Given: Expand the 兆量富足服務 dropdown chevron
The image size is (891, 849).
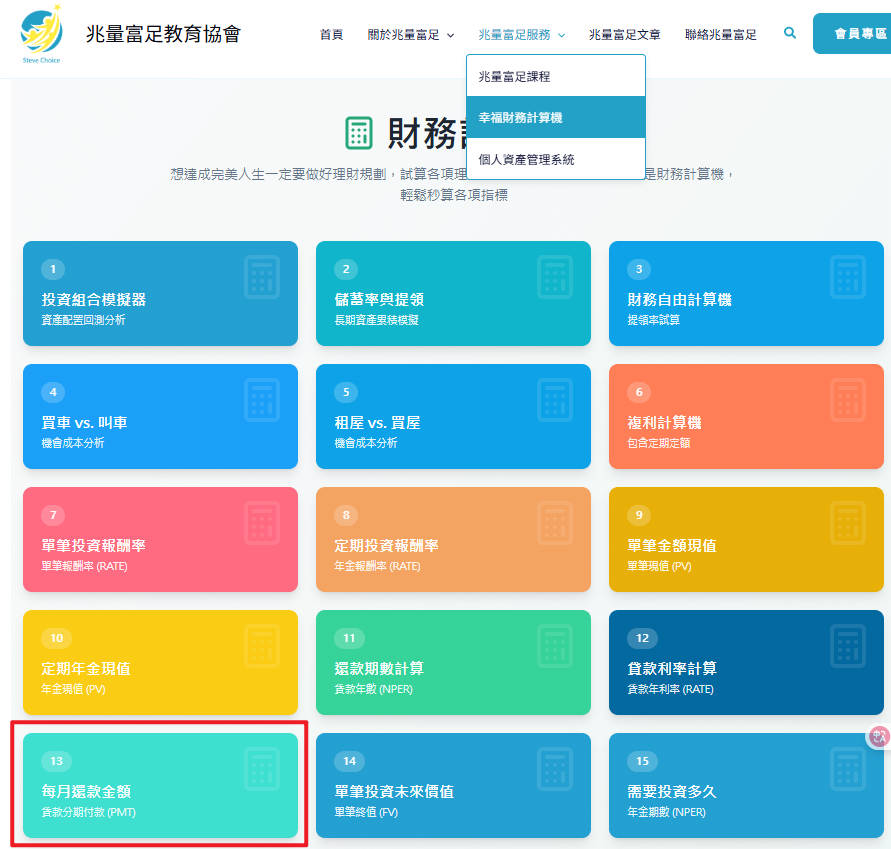Looking at the screenshot, I should pyautogui.click(x=563, y=34).
